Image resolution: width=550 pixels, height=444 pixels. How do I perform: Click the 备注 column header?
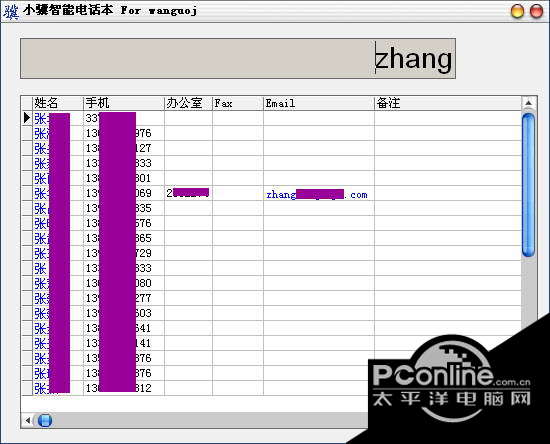click(x=448, y=103)
